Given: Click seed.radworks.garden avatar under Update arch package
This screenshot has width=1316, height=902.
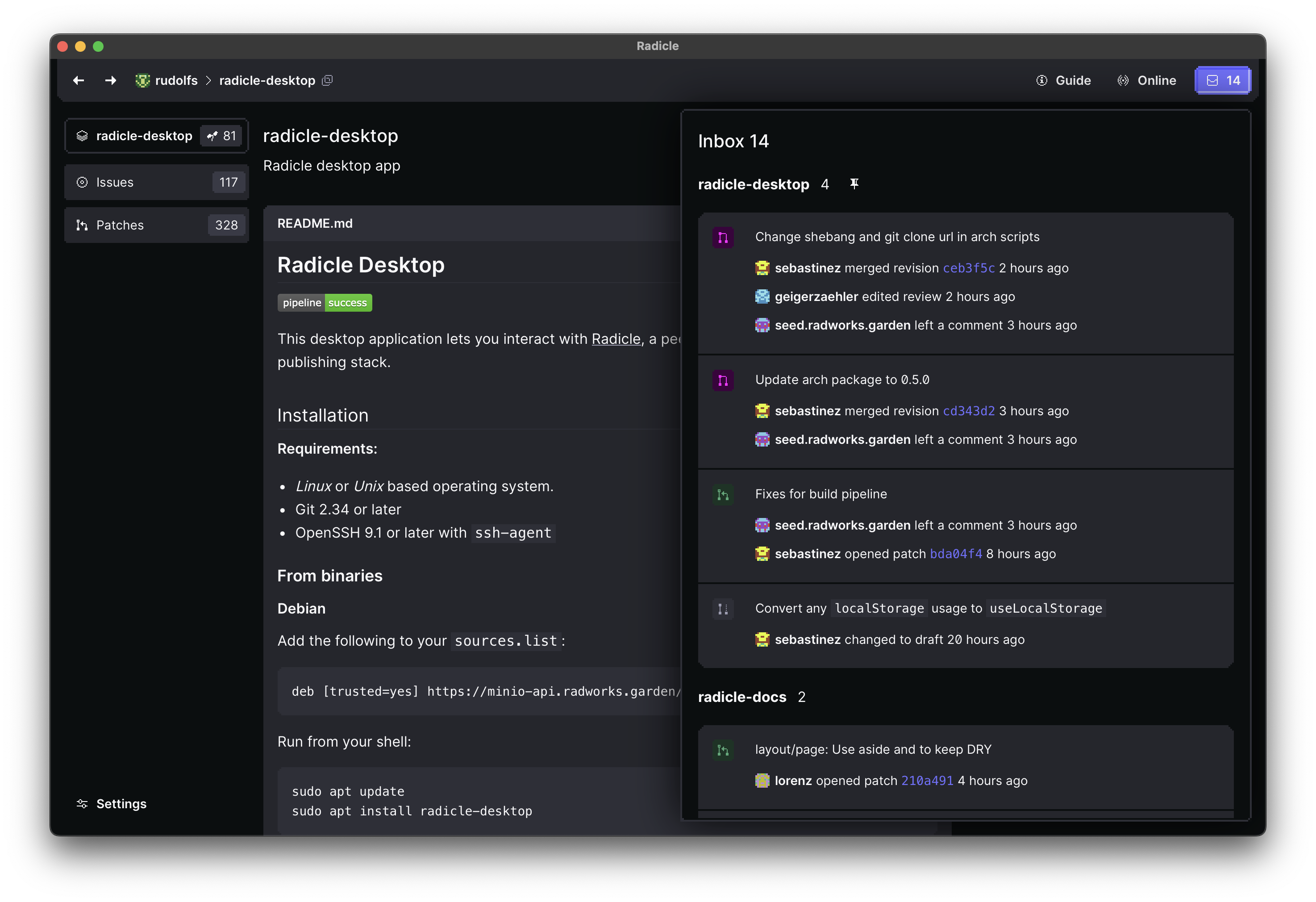Looking at the screenshot, I should coord(762,440).
